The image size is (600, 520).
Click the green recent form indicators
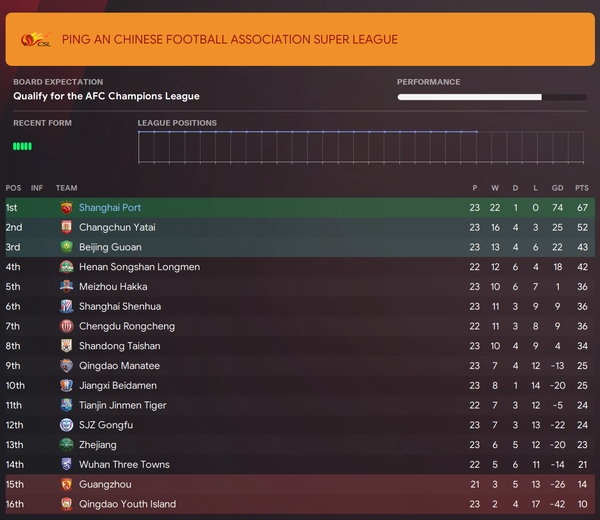click(22, 146)
